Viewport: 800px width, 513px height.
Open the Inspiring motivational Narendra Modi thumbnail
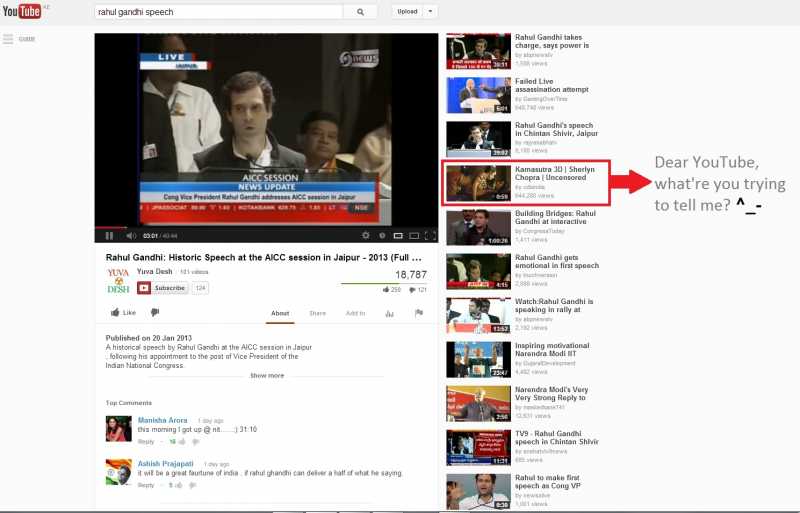coord(478,359)
